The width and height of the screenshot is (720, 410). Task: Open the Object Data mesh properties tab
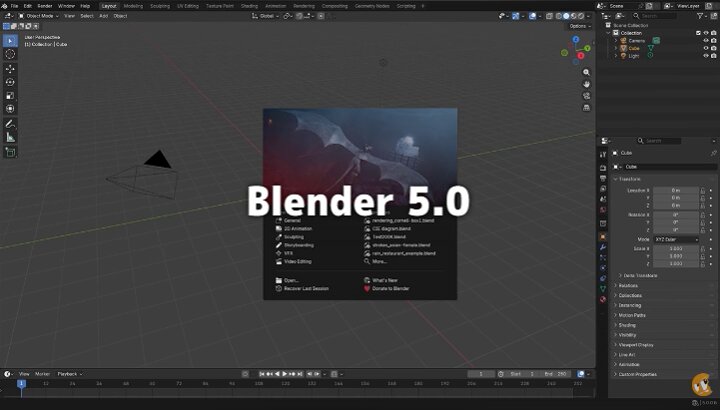pyautogui.click(x=603, y=289)
